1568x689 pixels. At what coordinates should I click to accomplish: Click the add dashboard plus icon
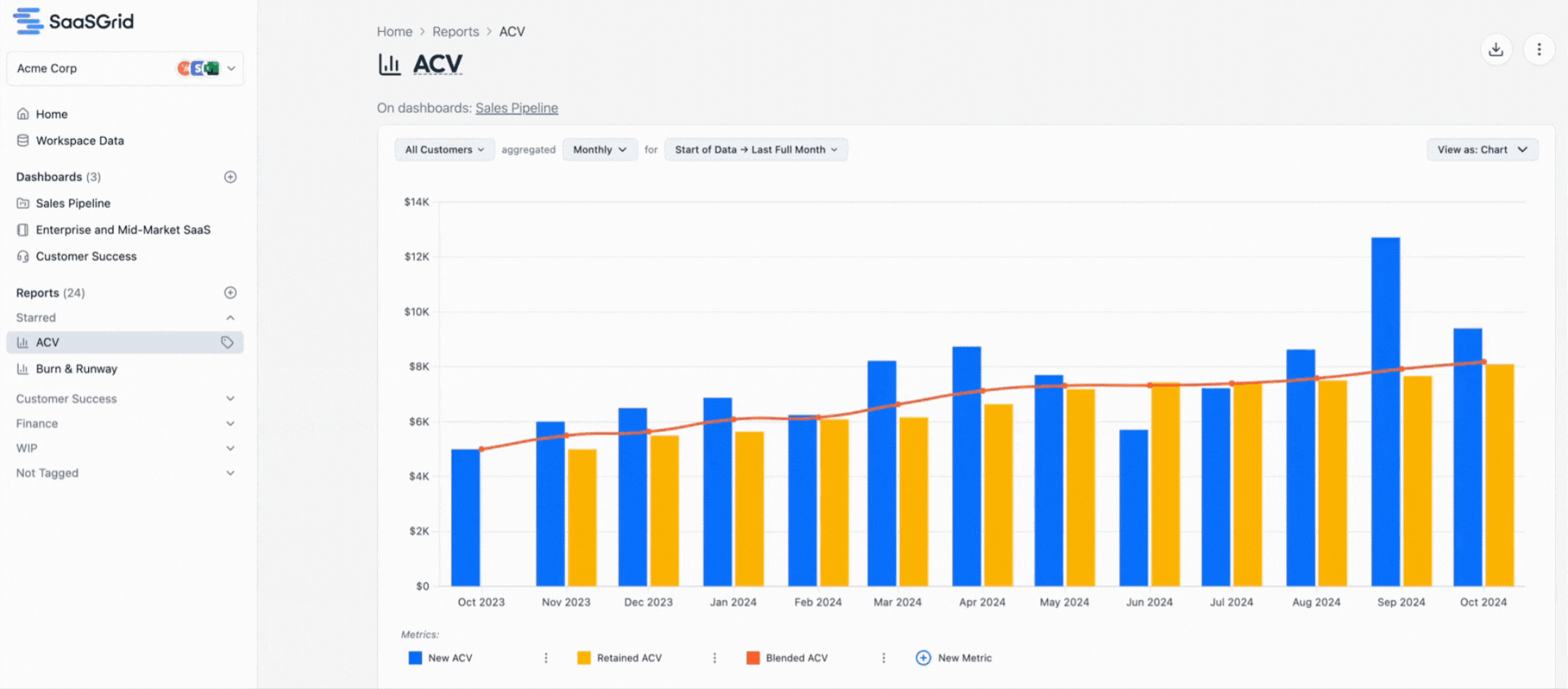click(x=230, y=177)
